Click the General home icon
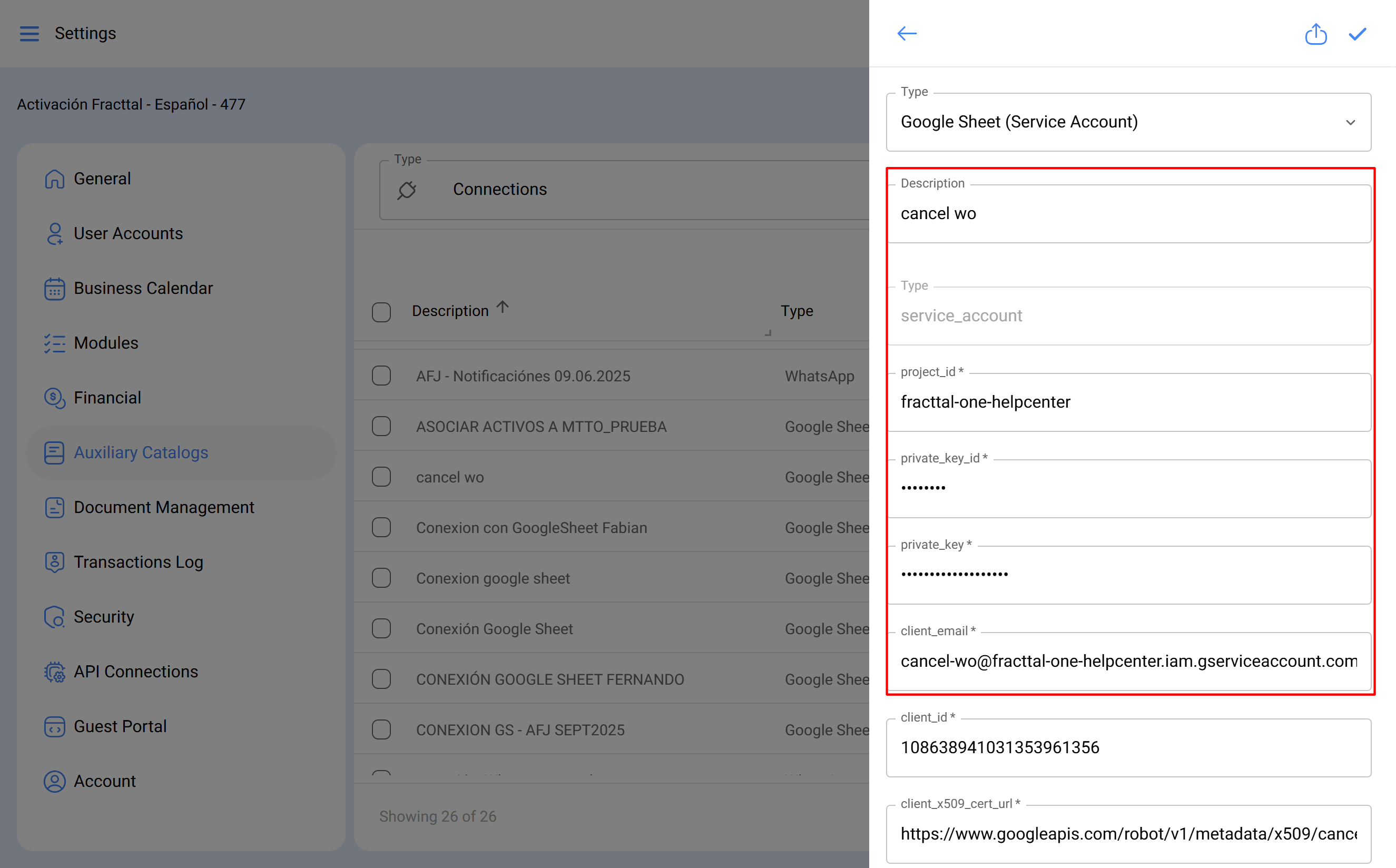Image resolution: width=1396 pixels, height=868 pixels. click(55, 179)
